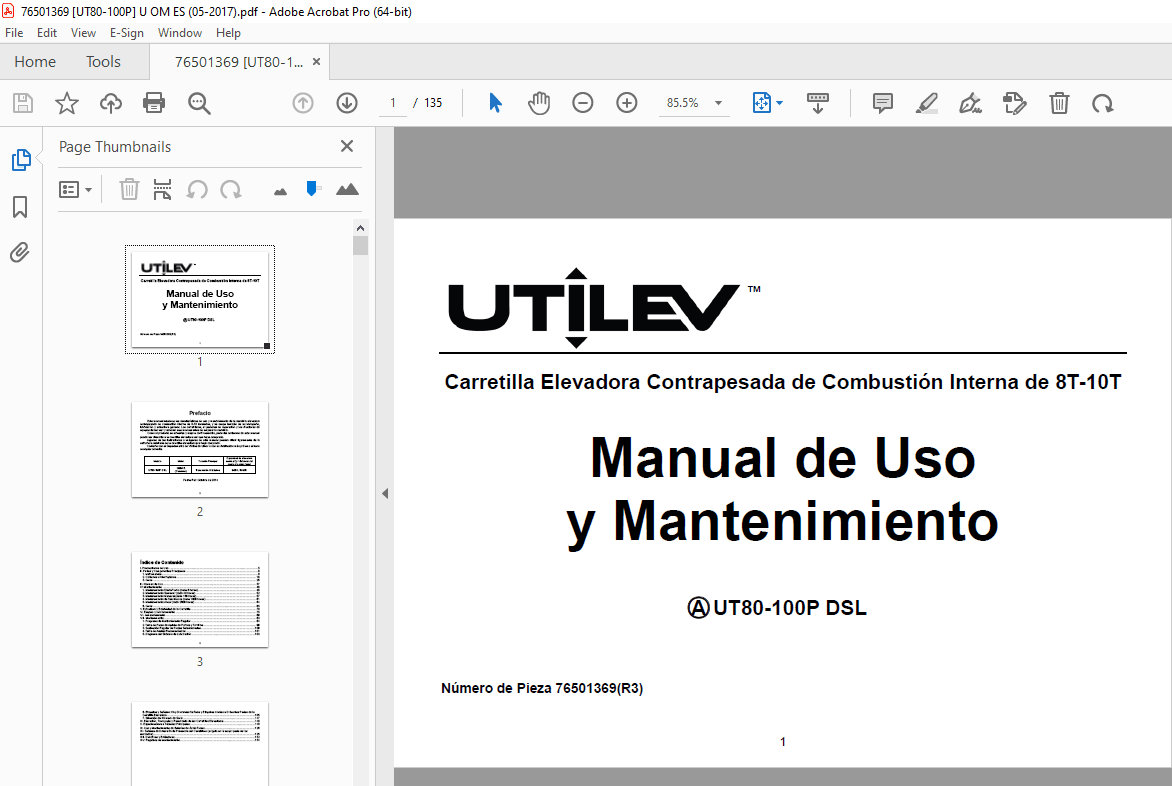The height and width of the screenshot is (786, 1172).
Task: Delete the selected page thumbnail
Action: pos(129,189)
